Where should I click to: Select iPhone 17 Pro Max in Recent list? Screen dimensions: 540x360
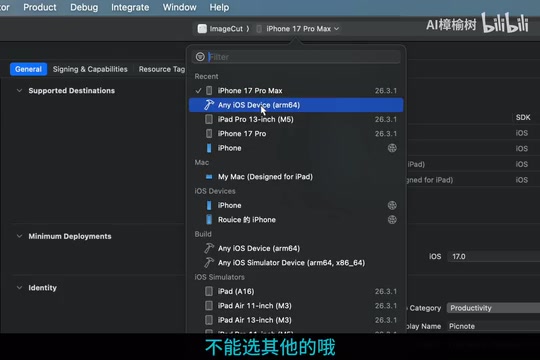tap(296, 91)
